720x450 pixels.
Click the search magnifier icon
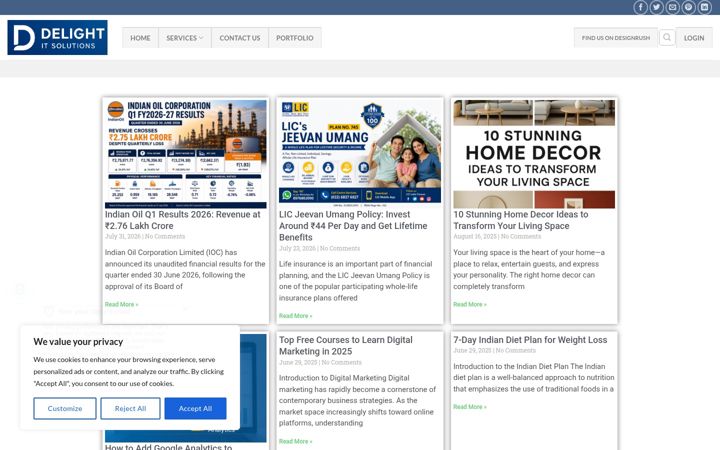667,37
